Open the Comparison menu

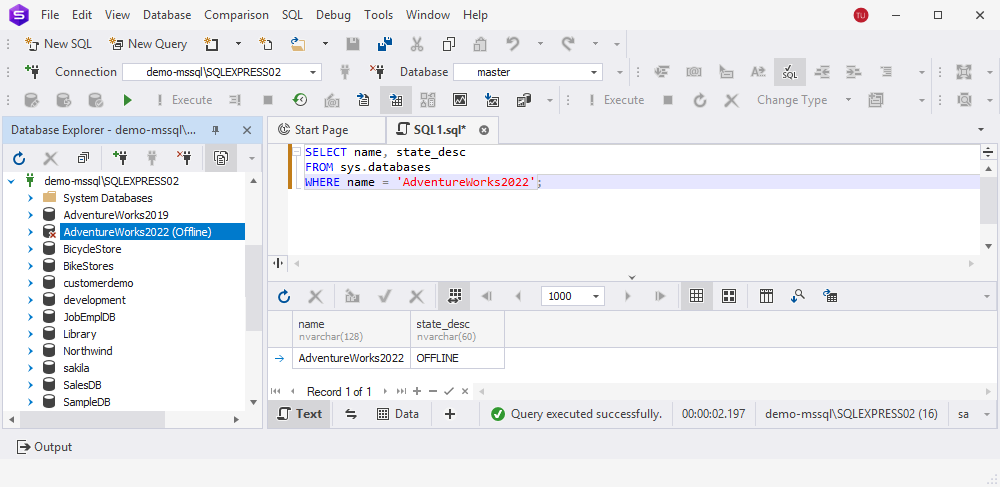(236, 15)
